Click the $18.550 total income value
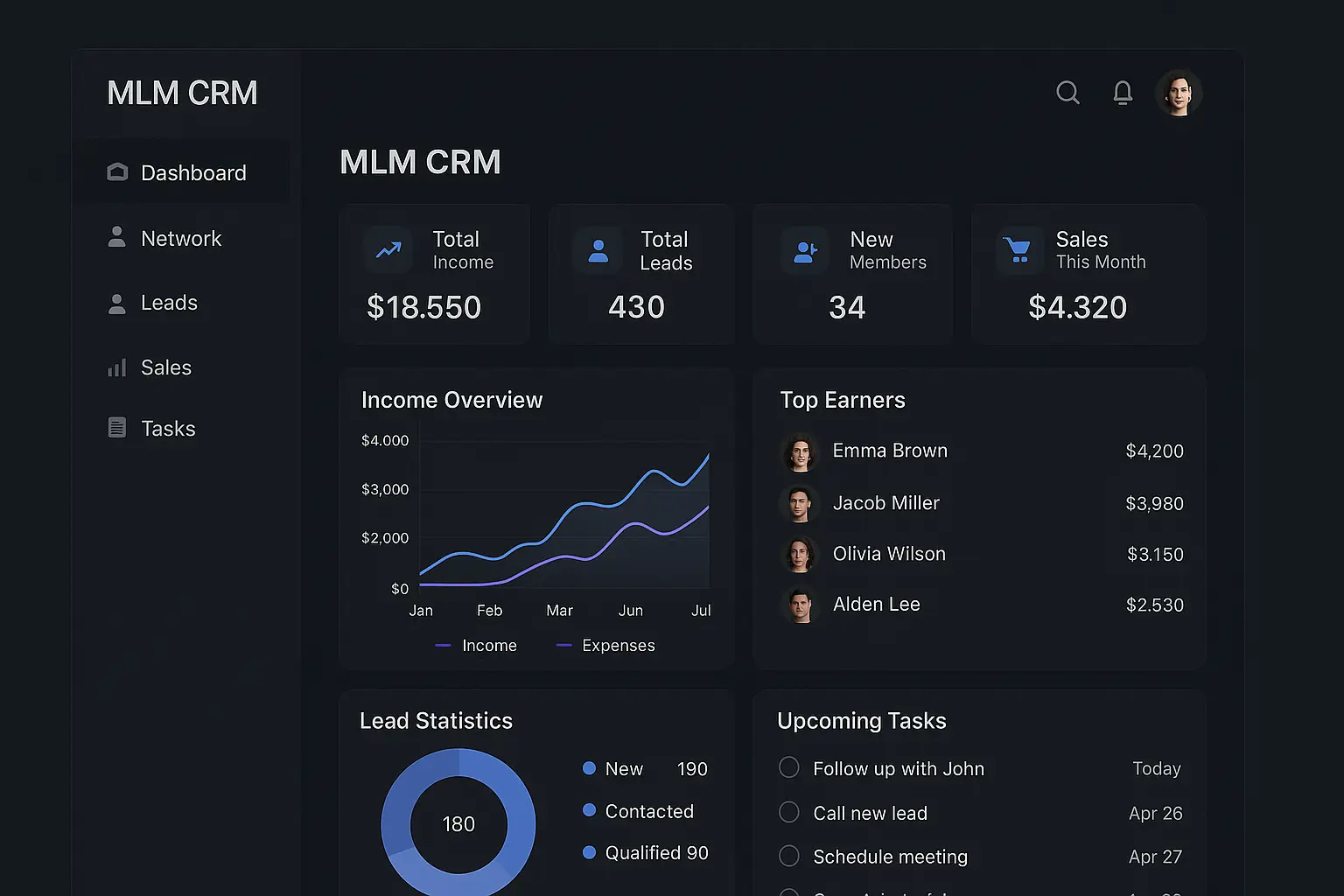 click(x=424, y=307)
